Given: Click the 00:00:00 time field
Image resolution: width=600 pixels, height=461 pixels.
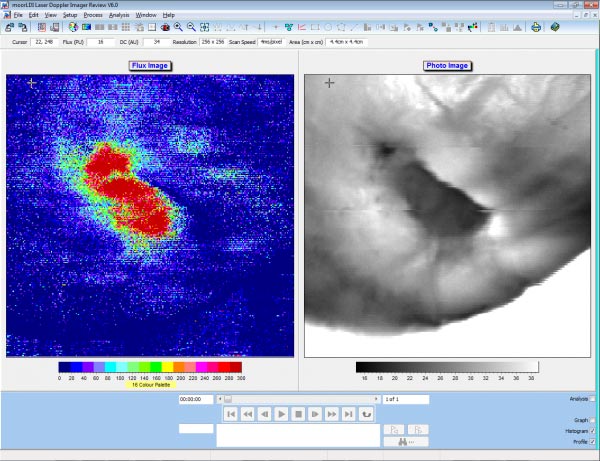Looking at the screenshot, I should [196, 399].
